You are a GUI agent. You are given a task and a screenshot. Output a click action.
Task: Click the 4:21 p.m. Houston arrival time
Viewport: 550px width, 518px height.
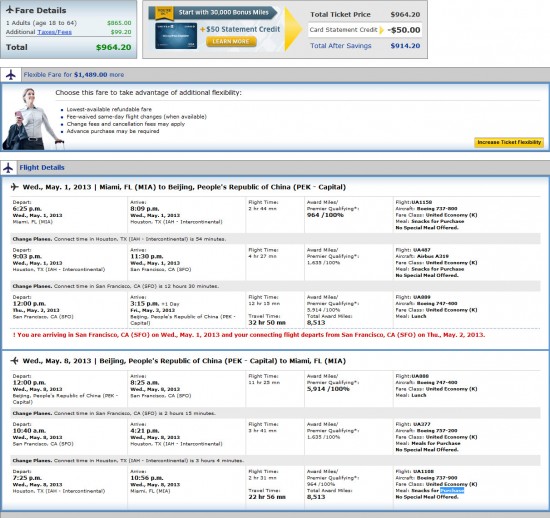pyautogui.click(x=145, y=431)
